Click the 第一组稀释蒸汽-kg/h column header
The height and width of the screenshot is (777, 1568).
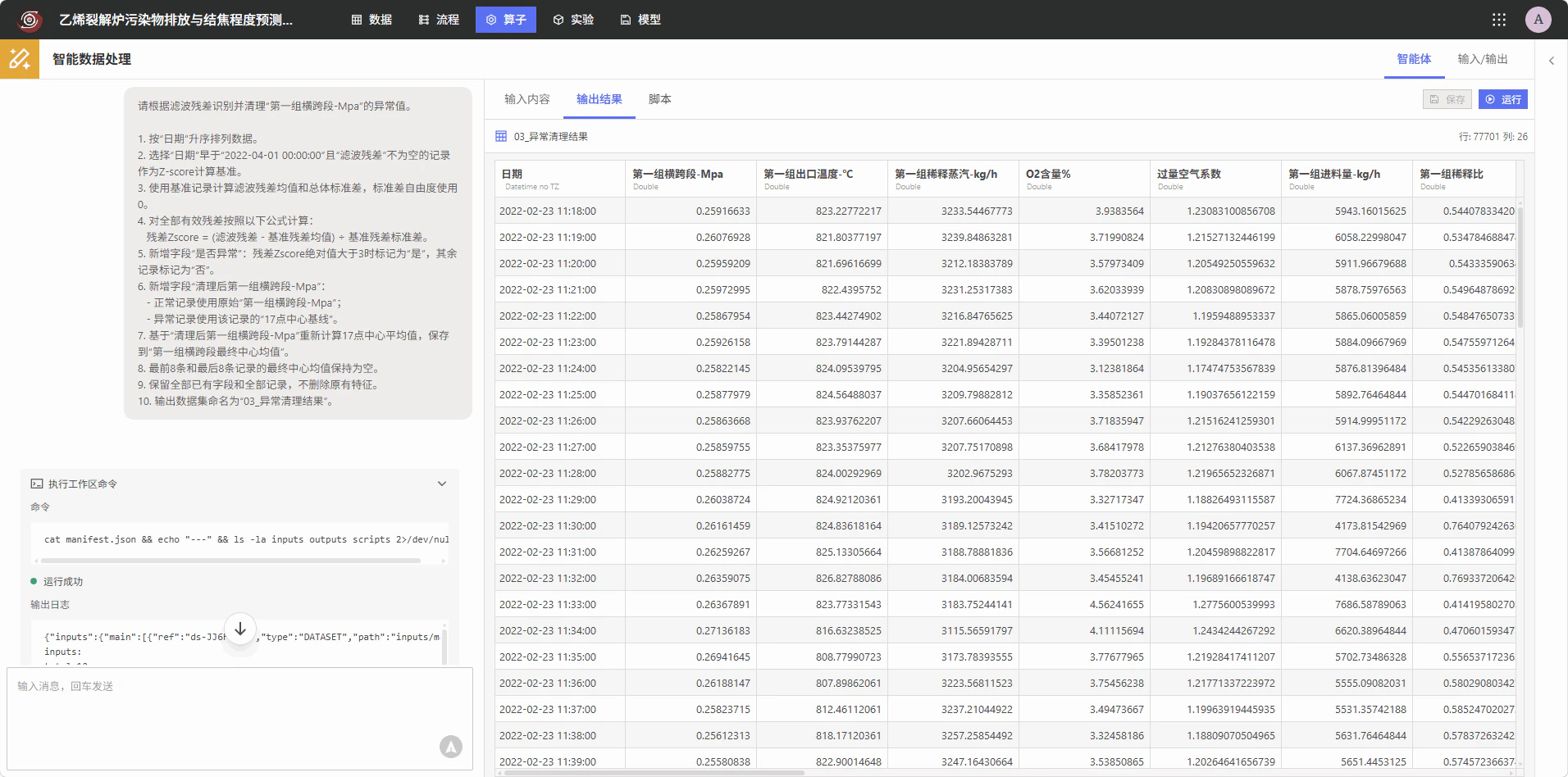pos(953,179)
